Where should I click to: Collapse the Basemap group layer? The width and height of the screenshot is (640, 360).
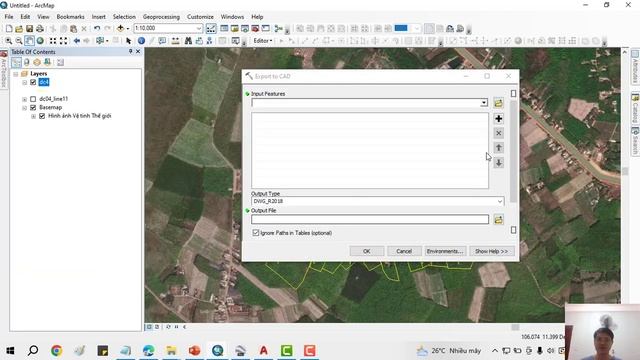coord(24,108)
